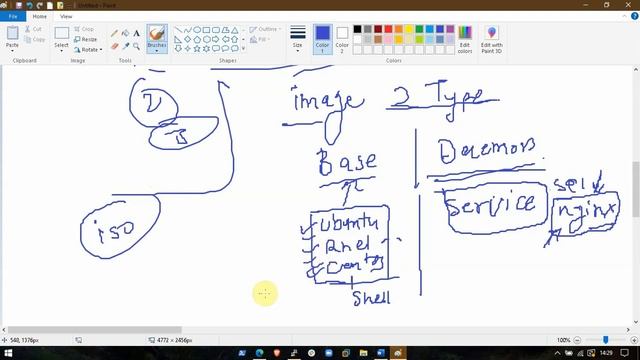
Task: Select the Pencil tool
Action: coord(115,33)
